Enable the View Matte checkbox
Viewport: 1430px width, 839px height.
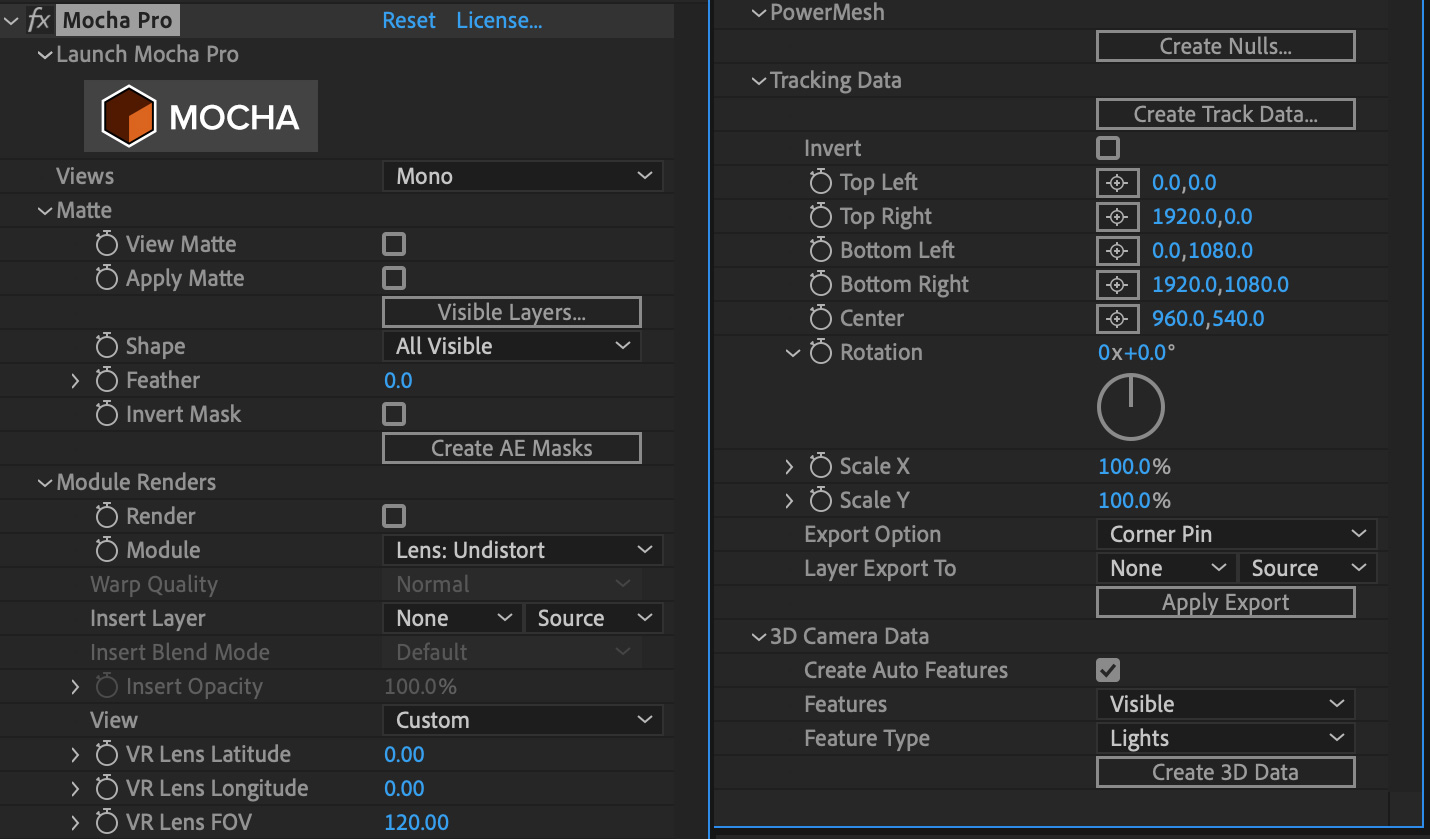[x=395, y=244]
